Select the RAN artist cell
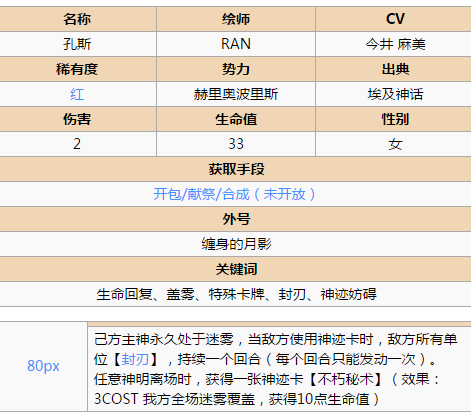The height and width of the screenshot is (412, 471). [x=236, y=44]
